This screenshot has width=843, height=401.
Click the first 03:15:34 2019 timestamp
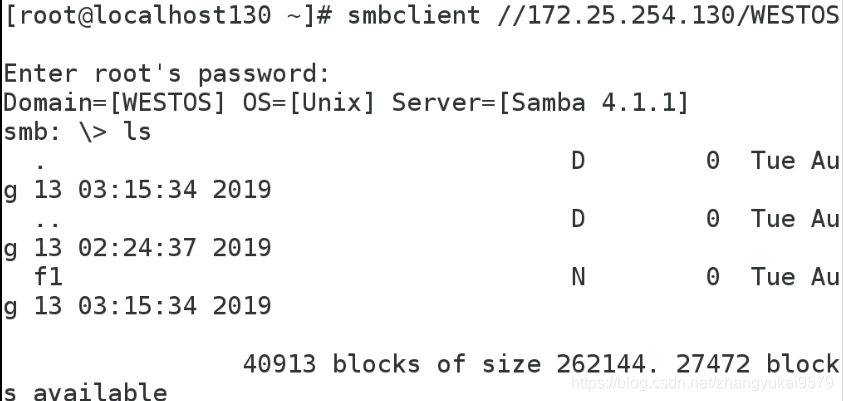click(175, 190)
